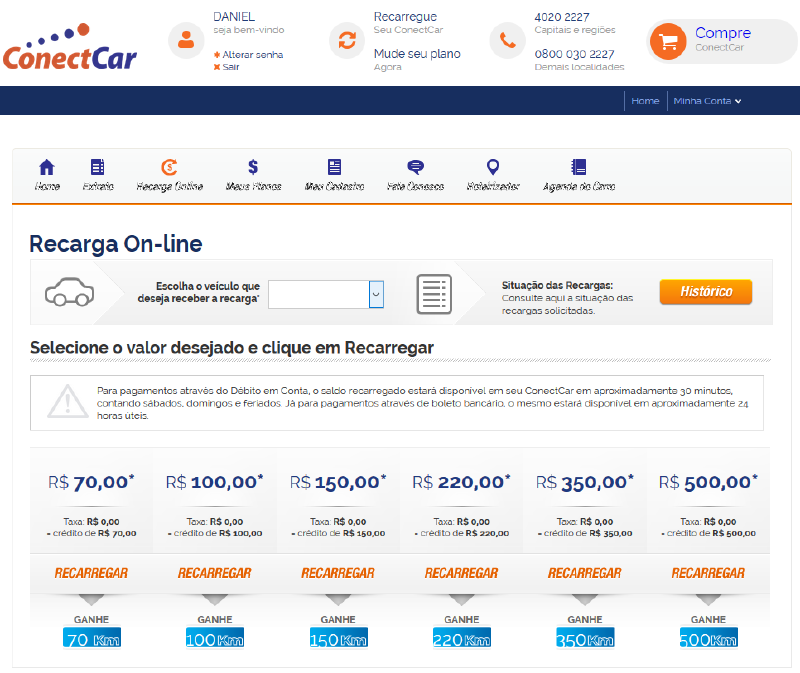Screen dimensions: 800x673
Task: Select the Recarga Online orange icon
Action: 169,167
